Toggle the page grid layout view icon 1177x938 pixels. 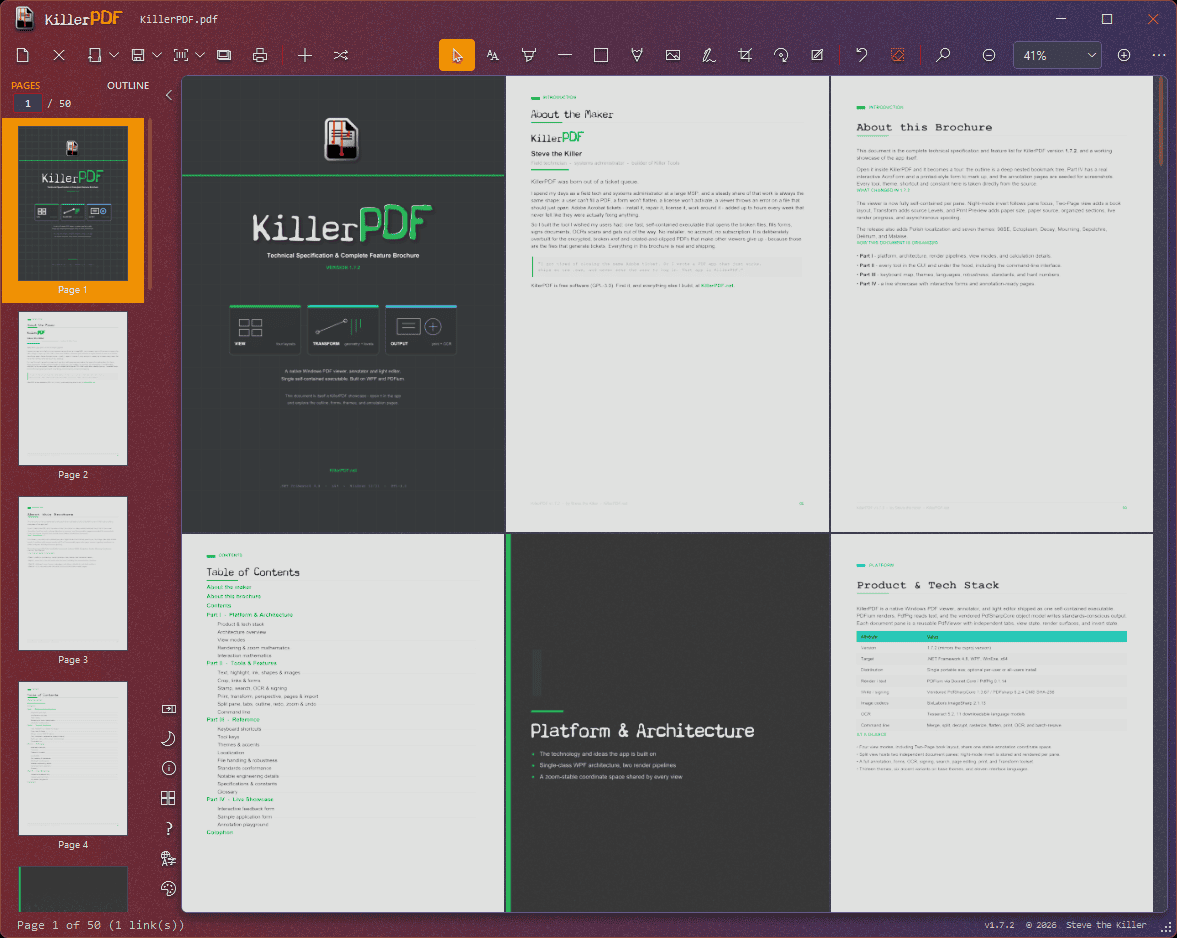point(169,798)
